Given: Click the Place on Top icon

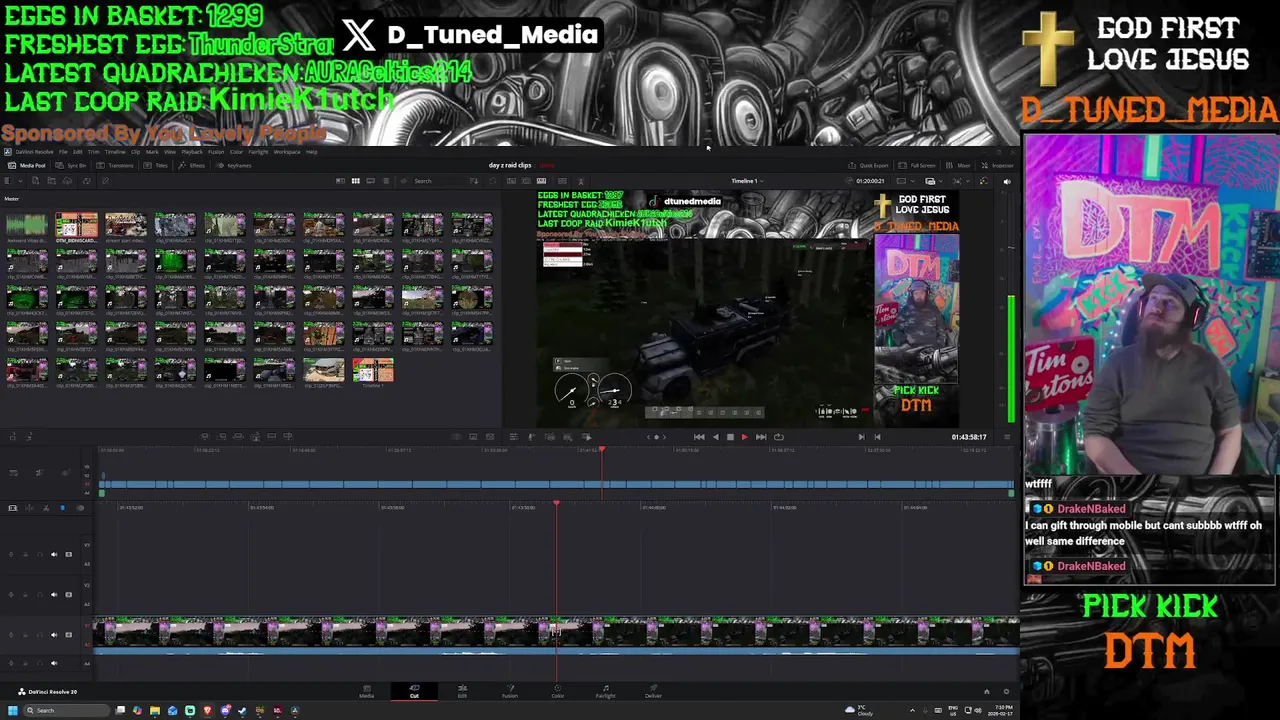Looking at the screenshot, I should pos(272,436).
